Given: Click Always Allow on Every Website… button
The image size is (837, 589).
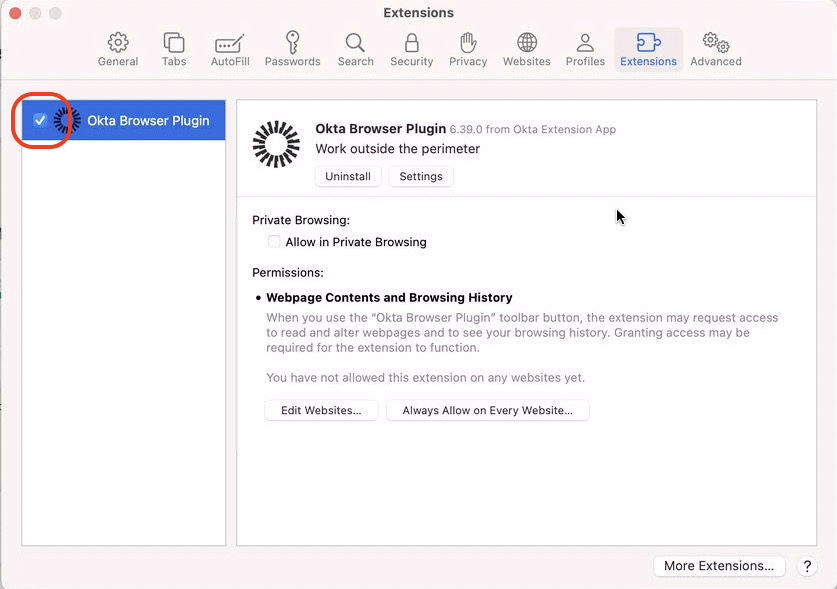Looking at the screenshot, I should tap(487, 410).
